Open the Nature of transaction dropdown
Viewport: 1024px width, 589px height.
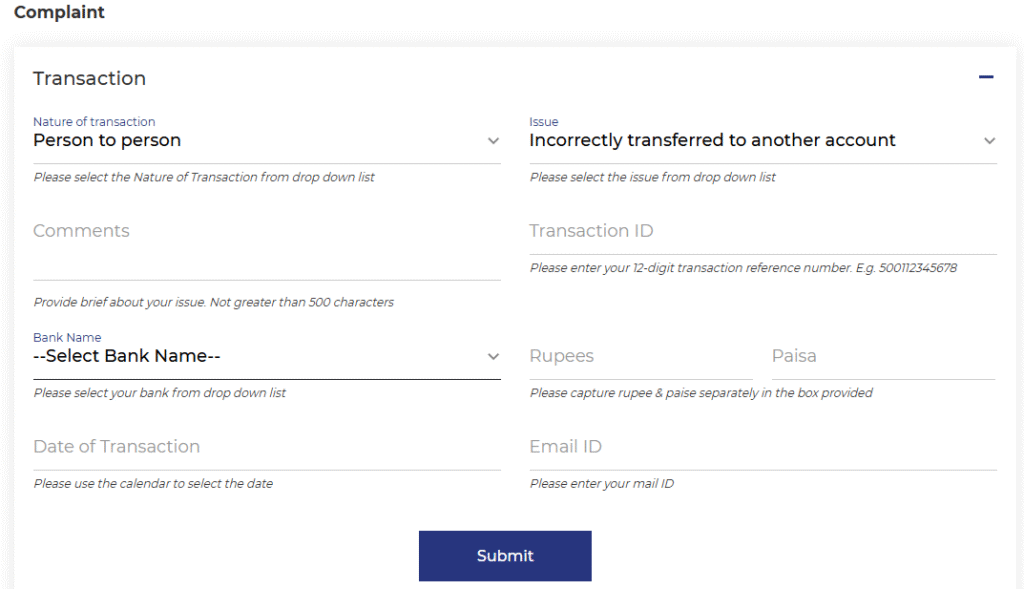266,140
